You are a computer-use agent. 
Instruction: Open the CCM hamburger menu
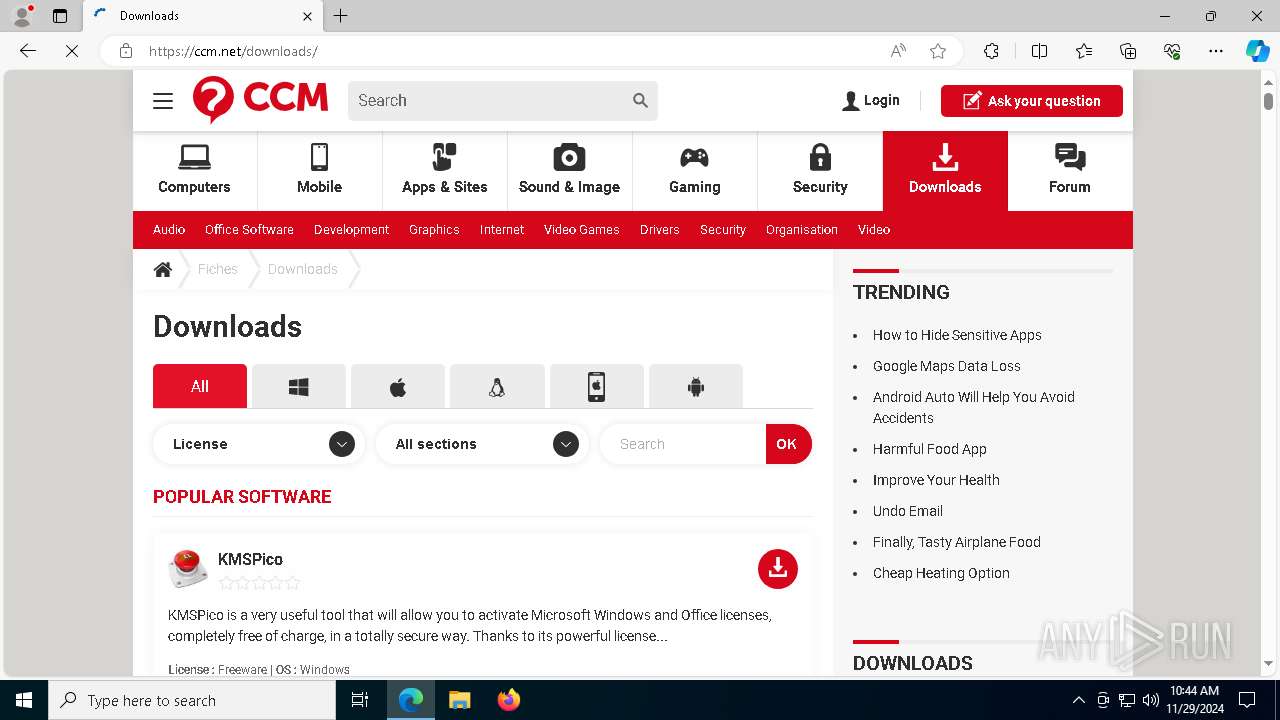pyautogui.click(x=163, y=101)
